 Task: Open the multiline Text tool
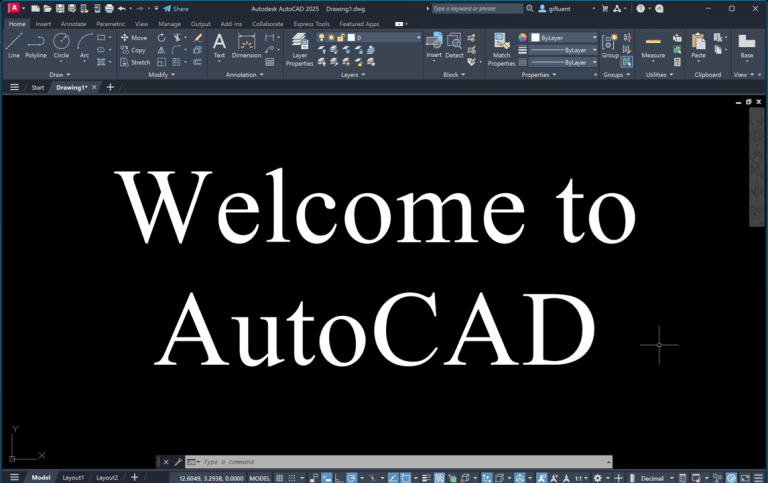[x=219, y=46]
